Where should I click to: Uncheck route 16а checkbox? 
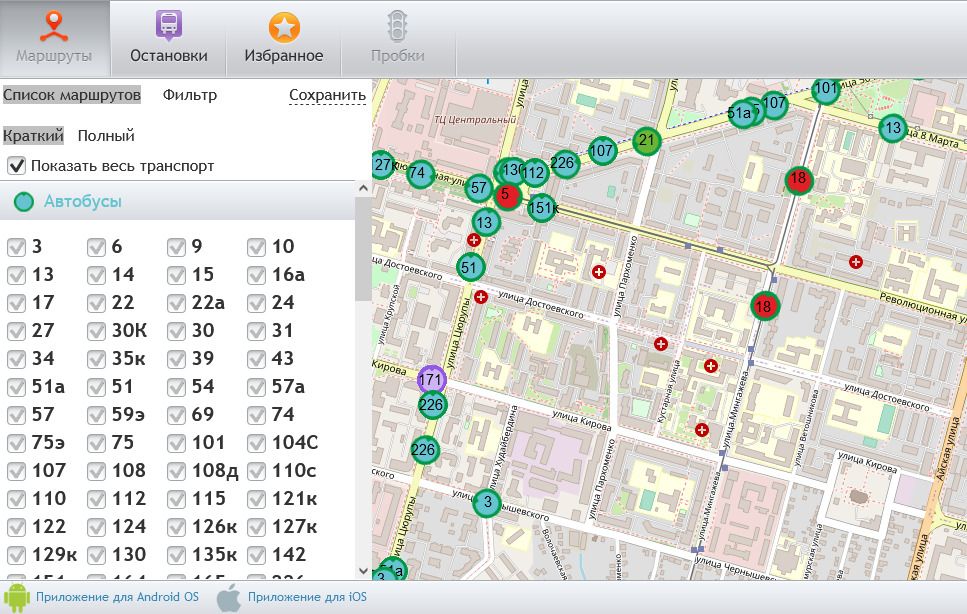tap(256, 275)
